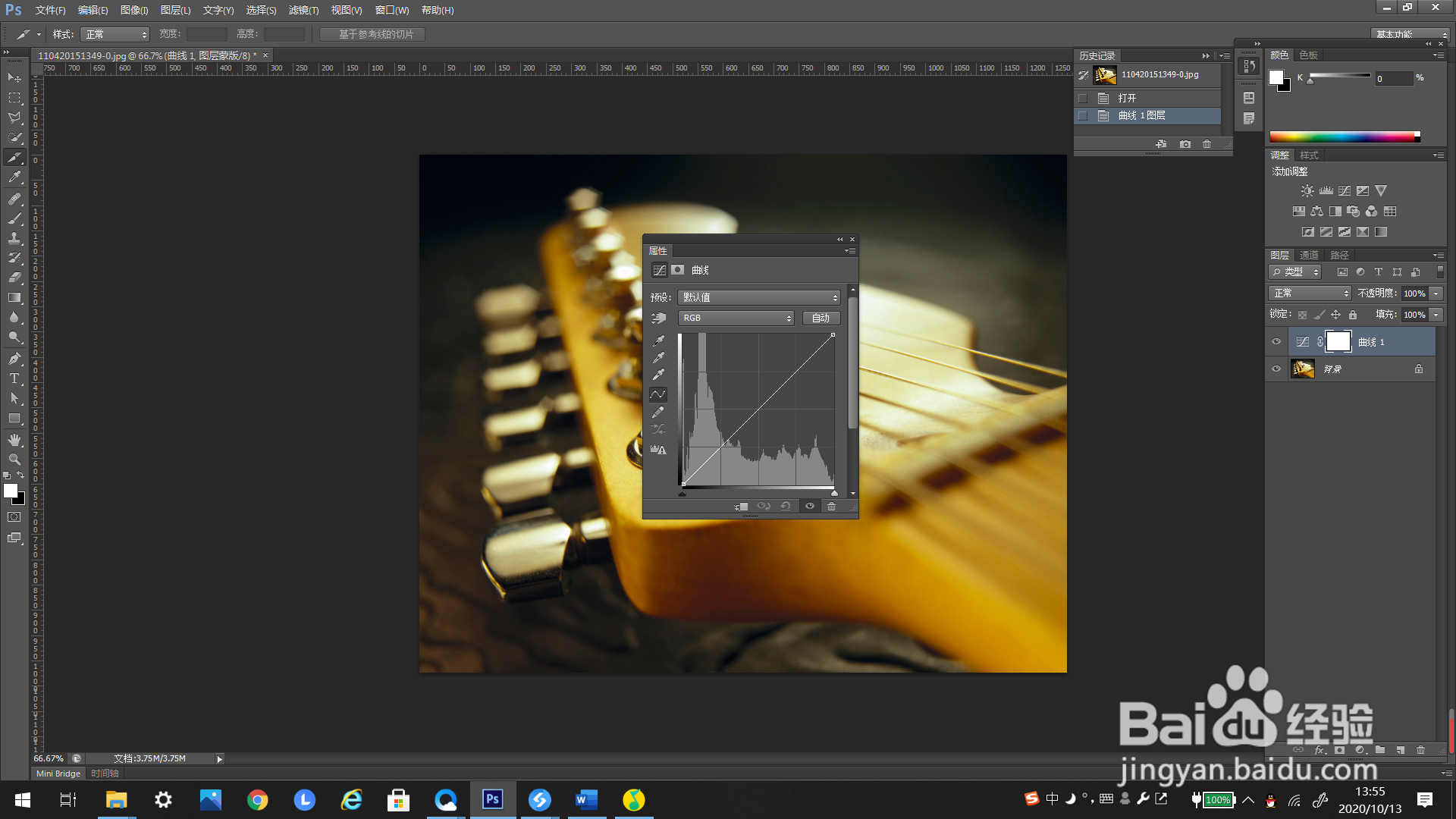Toggle layer visibility in Properties panel

809,507
